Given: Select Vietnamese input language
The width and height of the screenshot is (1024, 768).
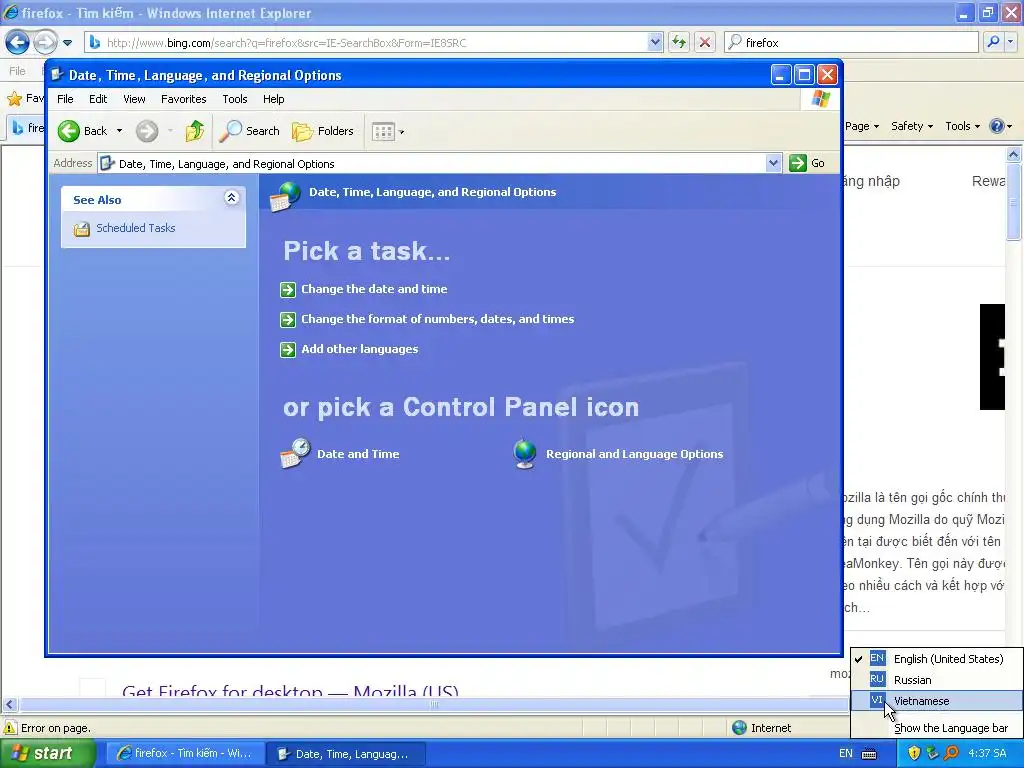Looking at the screenshot, I should point(937,701).
